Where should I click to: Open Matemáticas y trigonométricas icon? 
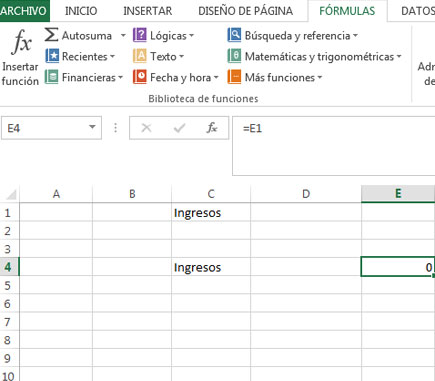(x=234, y=56)
